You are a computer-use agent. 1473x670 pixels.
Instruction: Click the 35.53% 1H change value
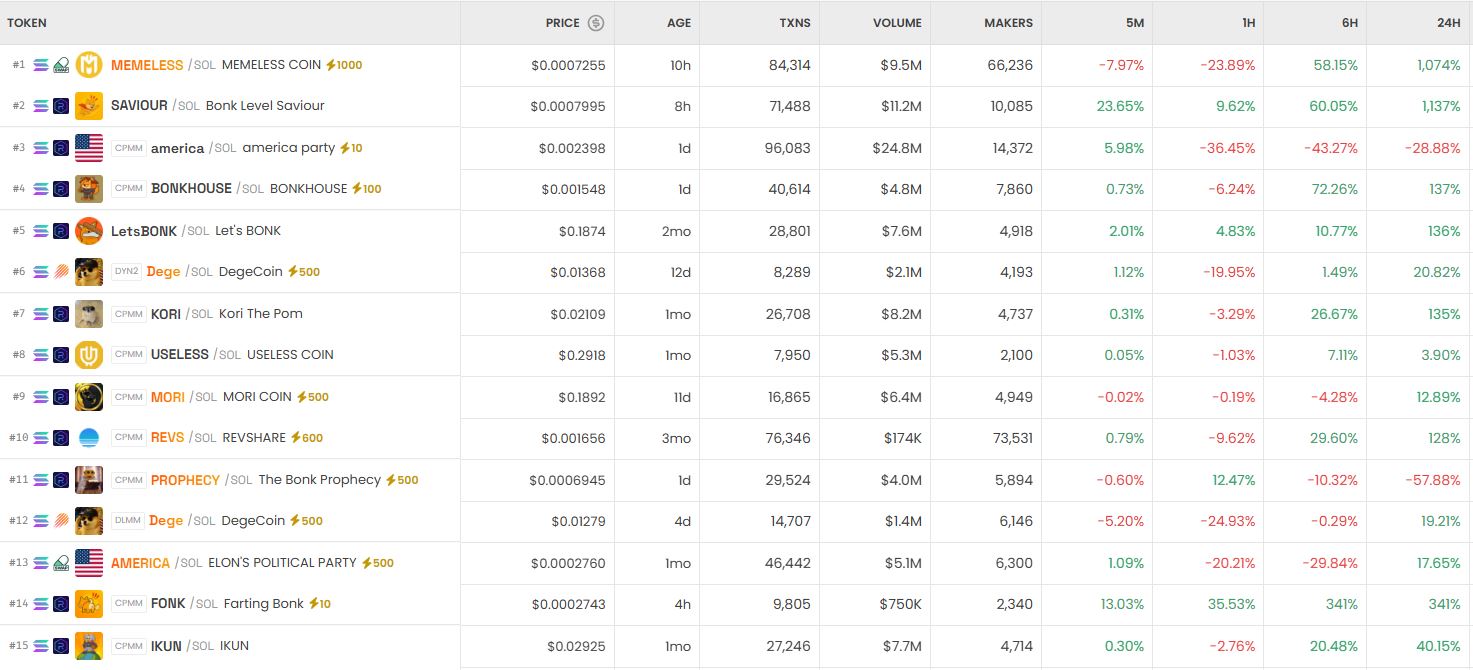[1232, 604]
